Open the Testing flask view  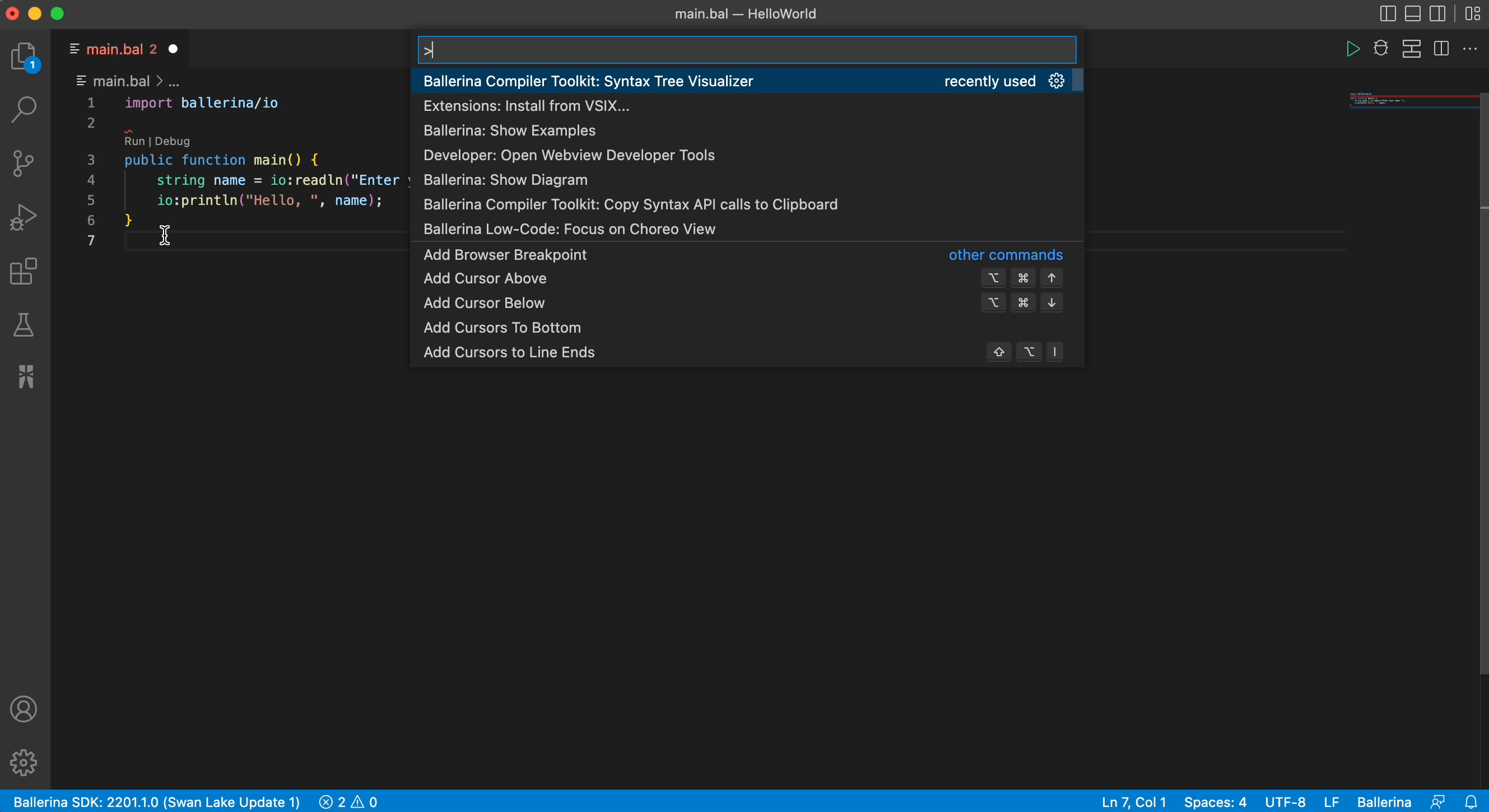[x=24, y=325]
